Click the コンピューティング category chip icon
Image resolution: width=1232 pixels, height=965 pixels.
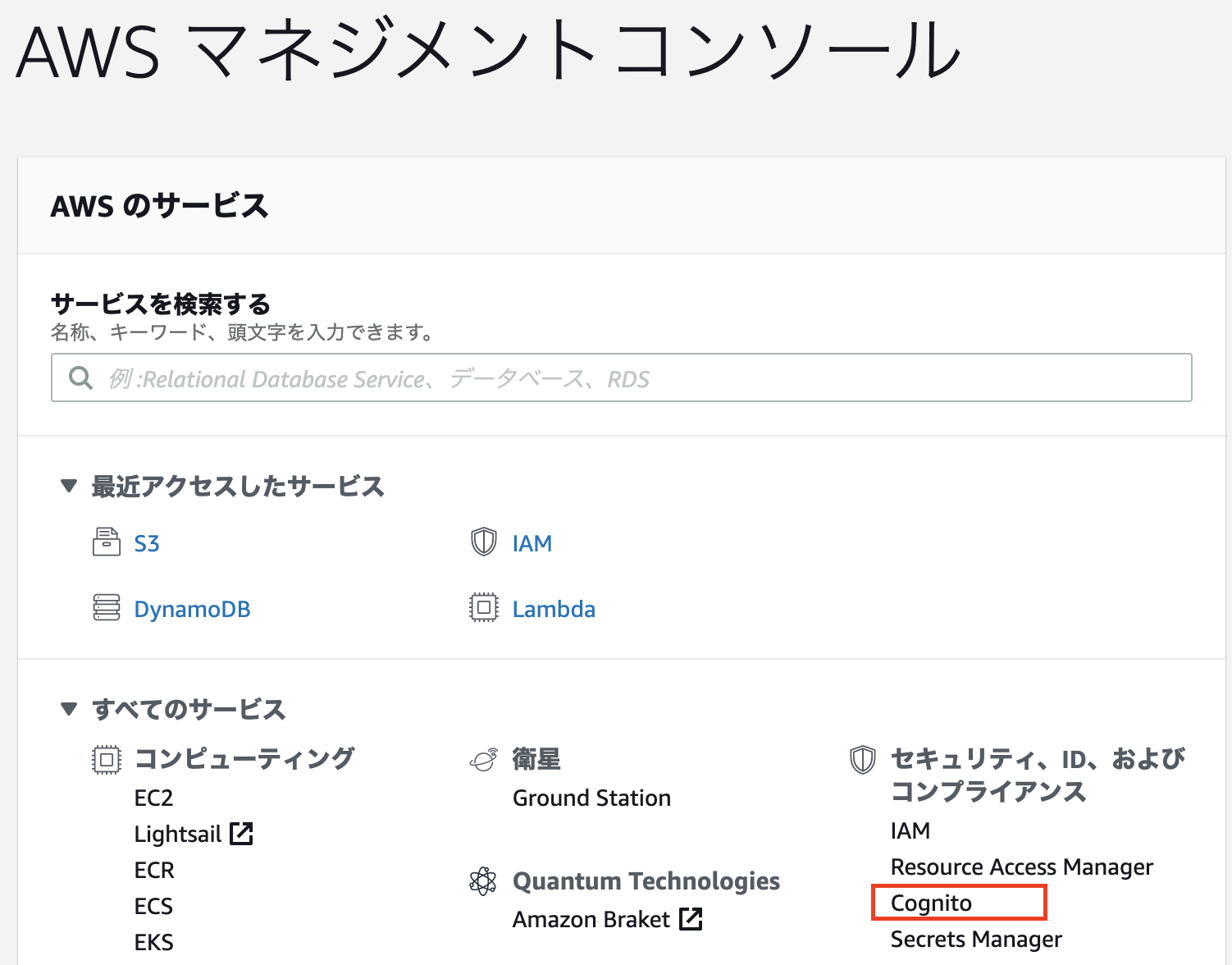(107, 759)
